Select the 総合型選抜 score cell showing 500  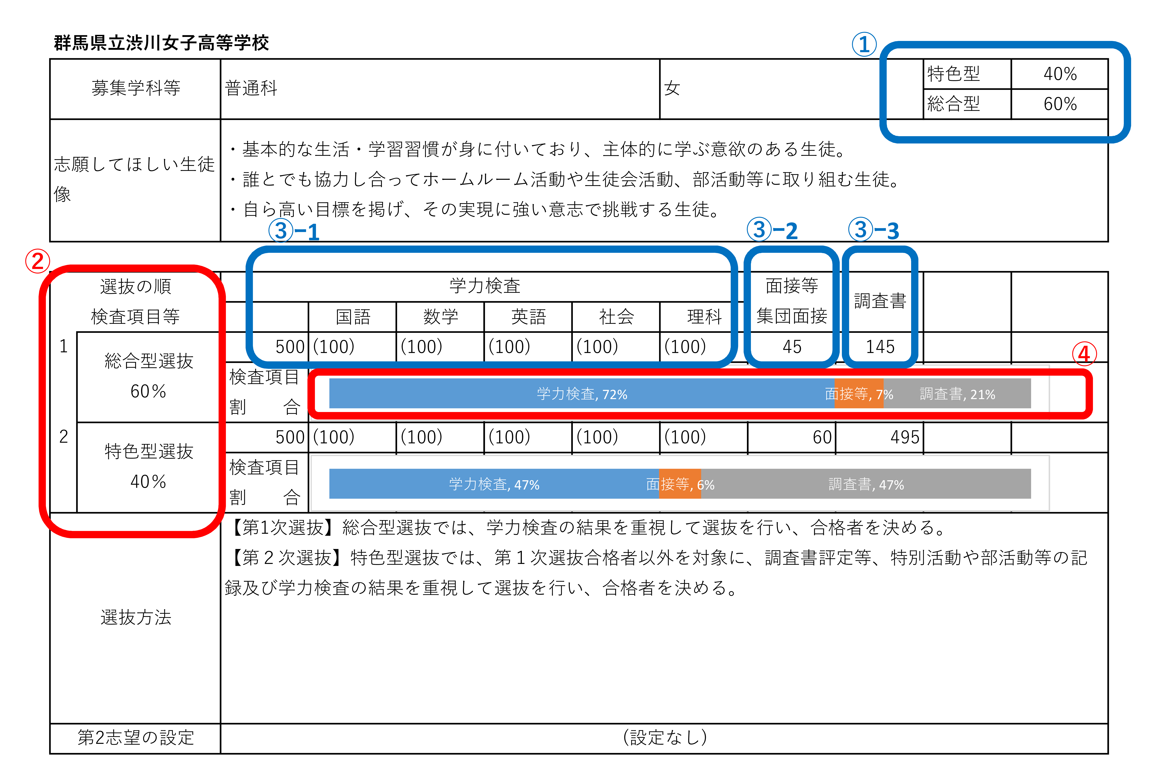tap(290, 346)
